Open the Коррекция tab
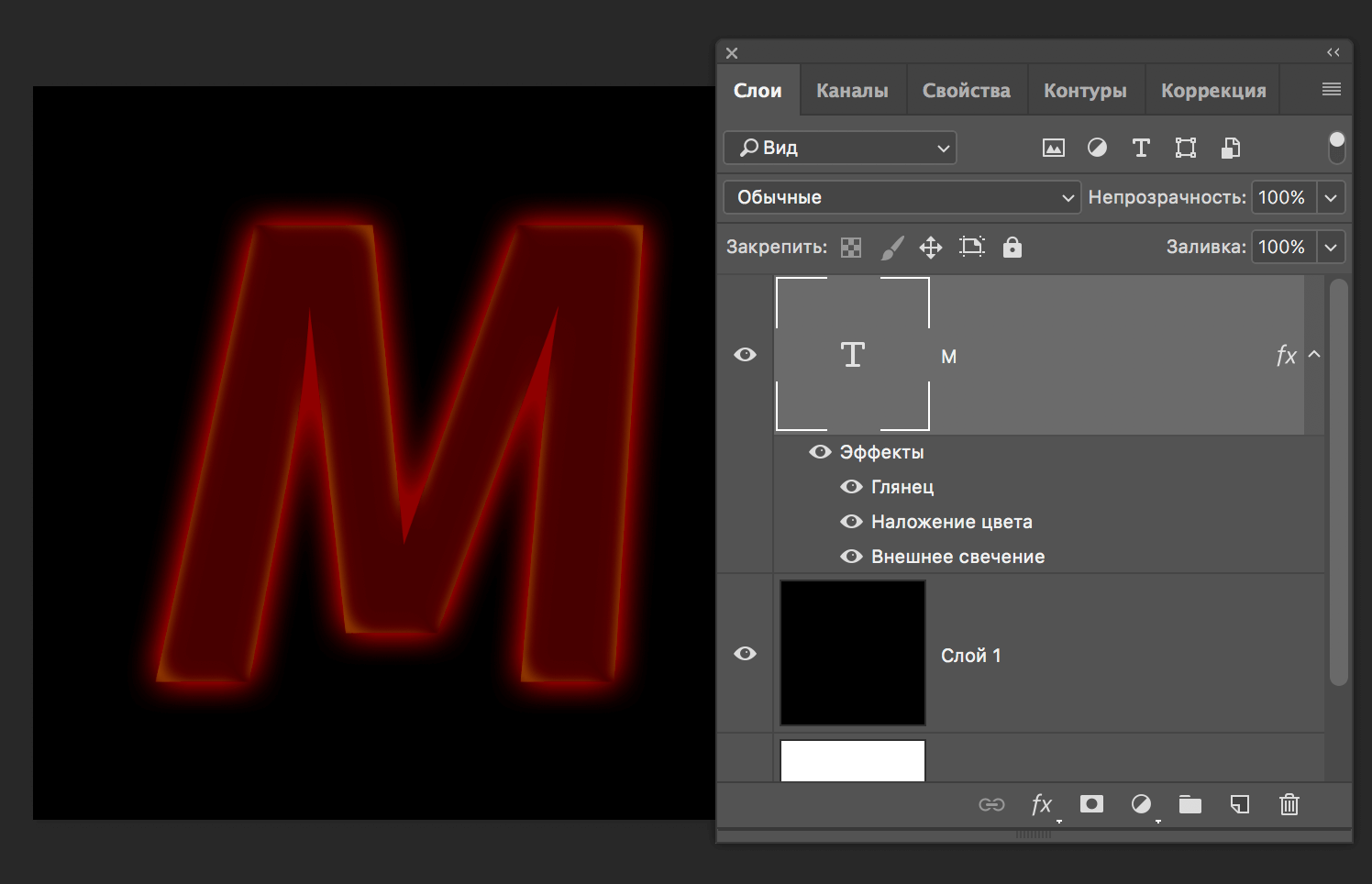 (1212, 91)
